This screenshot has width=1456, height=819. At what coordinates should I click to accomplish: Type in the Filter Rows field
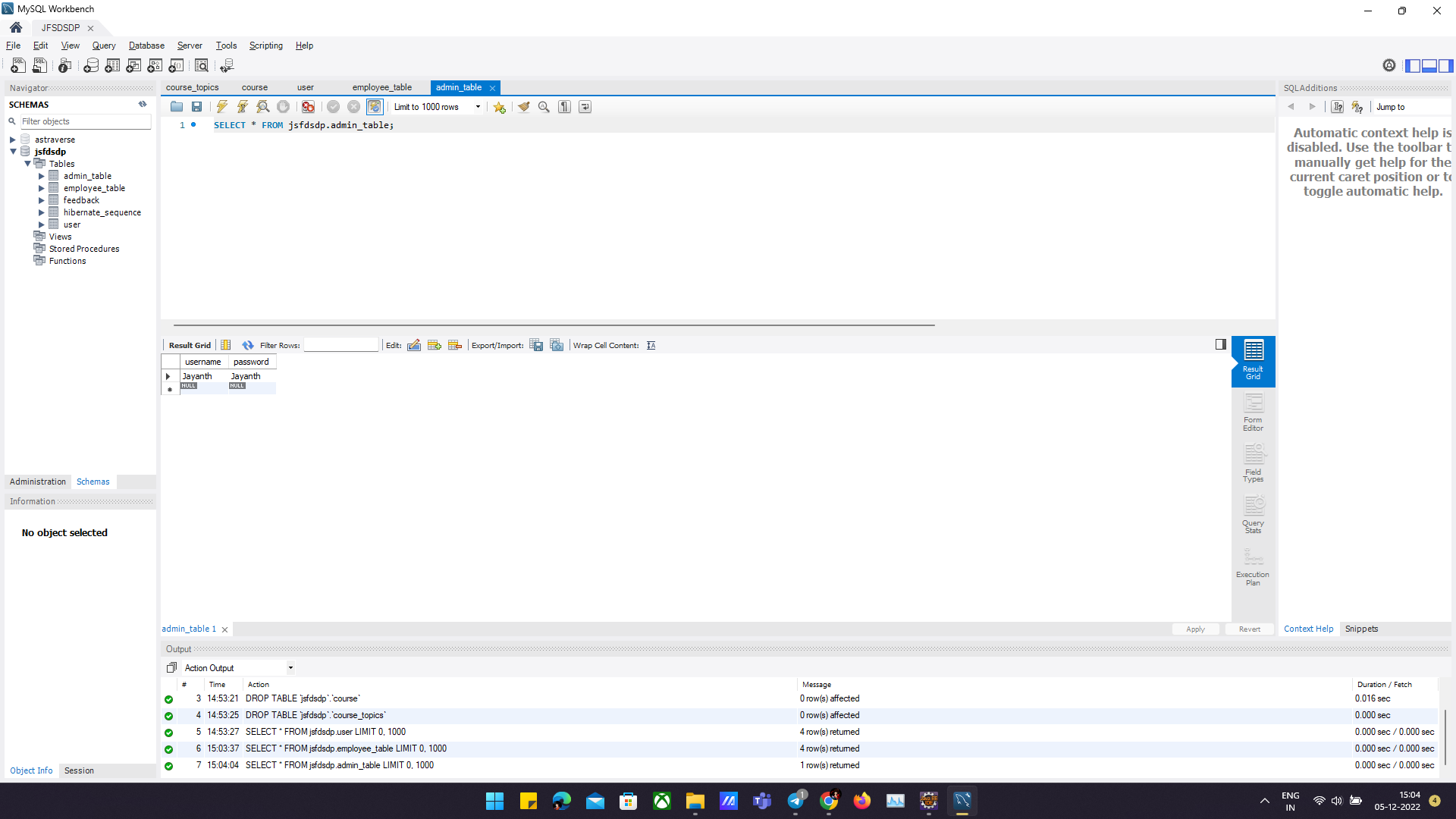click(341, 345)
